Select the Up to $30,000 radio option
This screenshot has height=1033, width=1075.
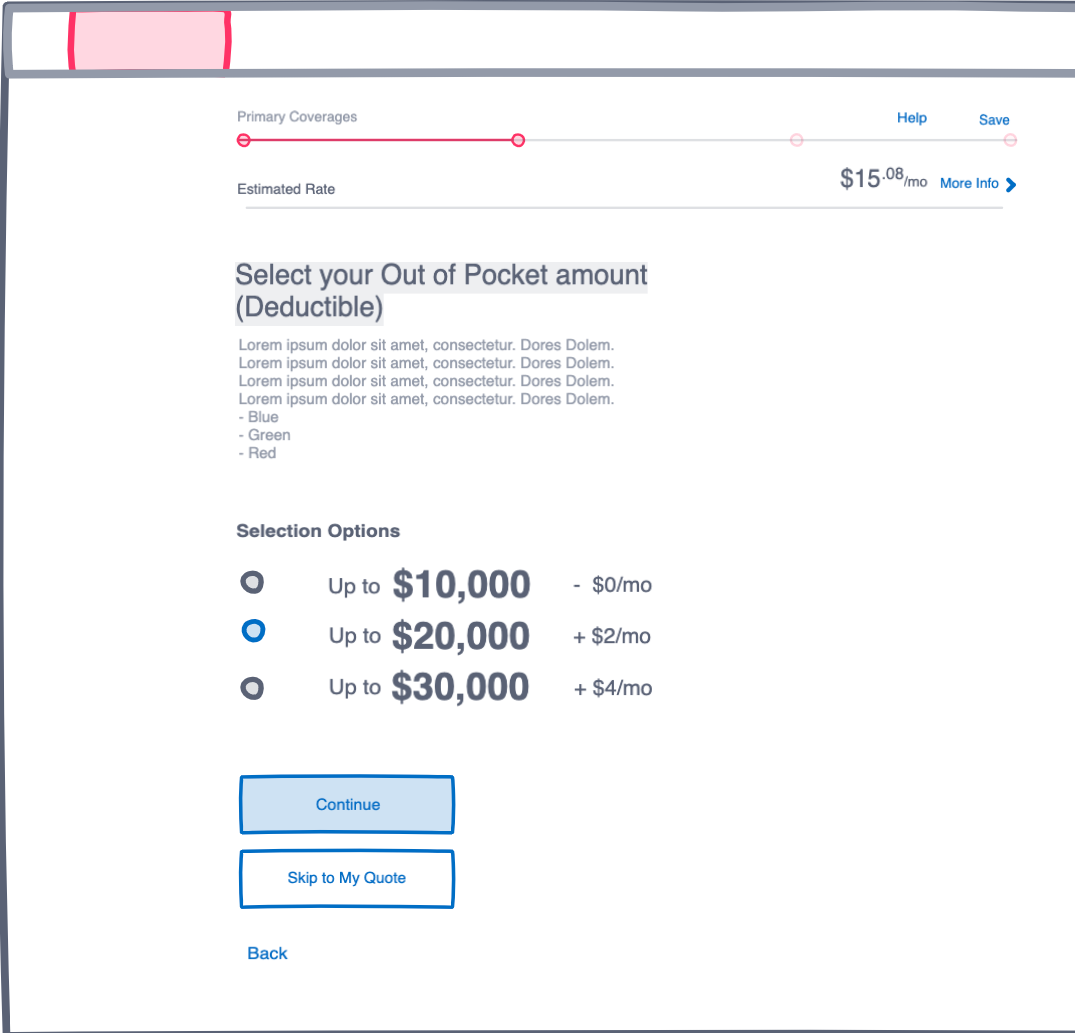(253, 688)
